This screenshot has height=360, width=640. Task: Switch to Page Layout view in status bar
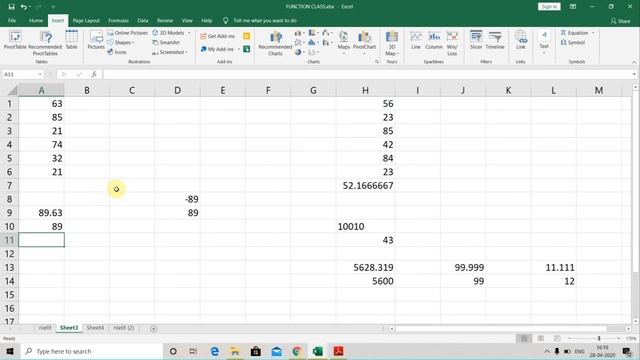point(540,338)
